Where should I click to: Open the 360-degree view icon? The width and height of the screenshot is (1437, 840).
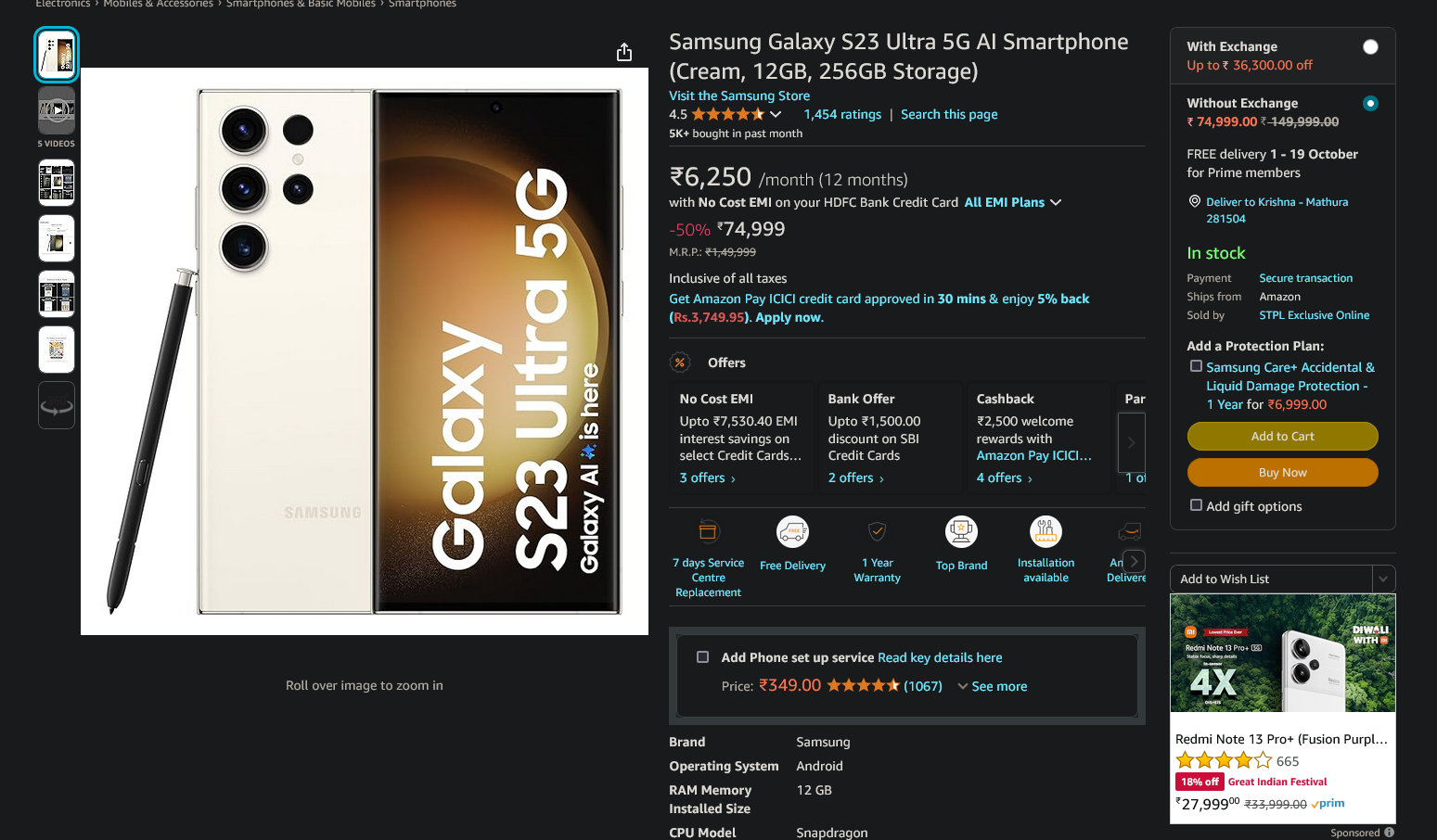57,406
